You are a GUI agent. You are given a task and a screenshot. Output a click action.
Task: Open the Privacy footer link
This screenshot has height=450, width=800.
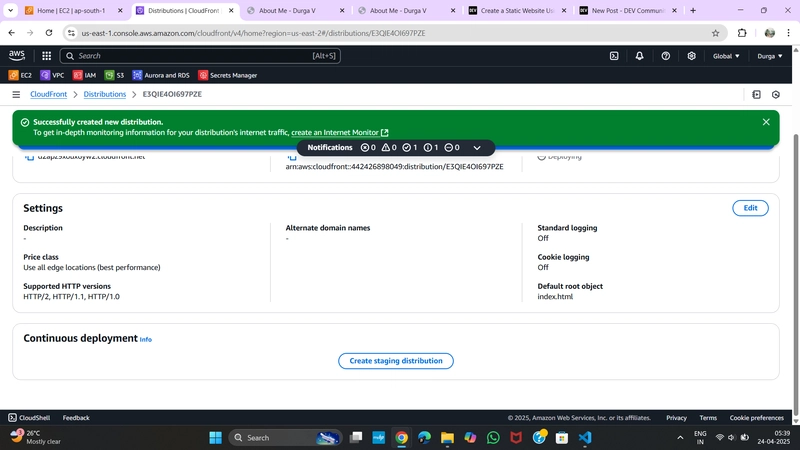(x=677, y=418)
